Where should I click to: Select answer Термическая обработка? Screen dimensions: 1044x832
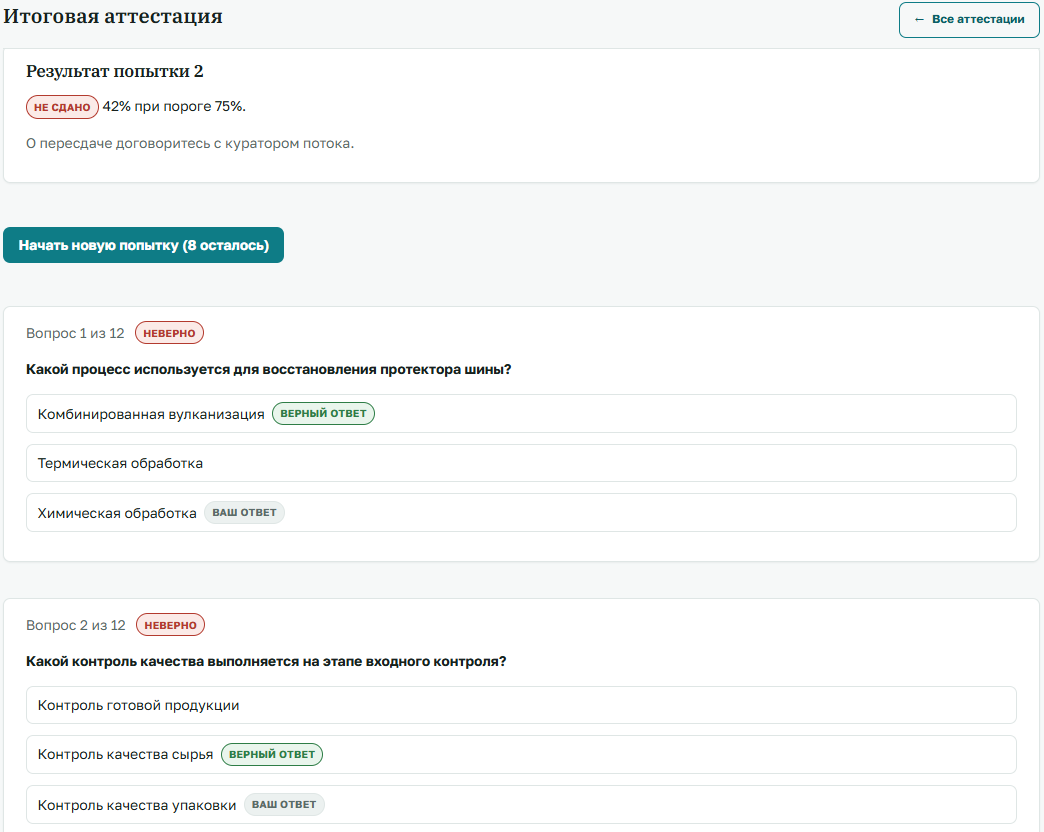(x=521, y=463)
